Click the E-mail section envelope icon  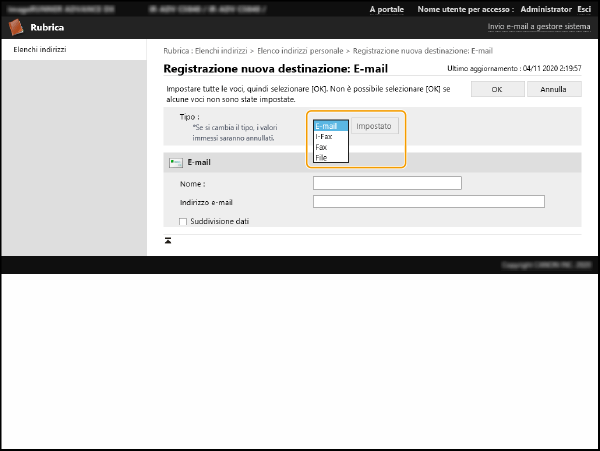(176, 162)
